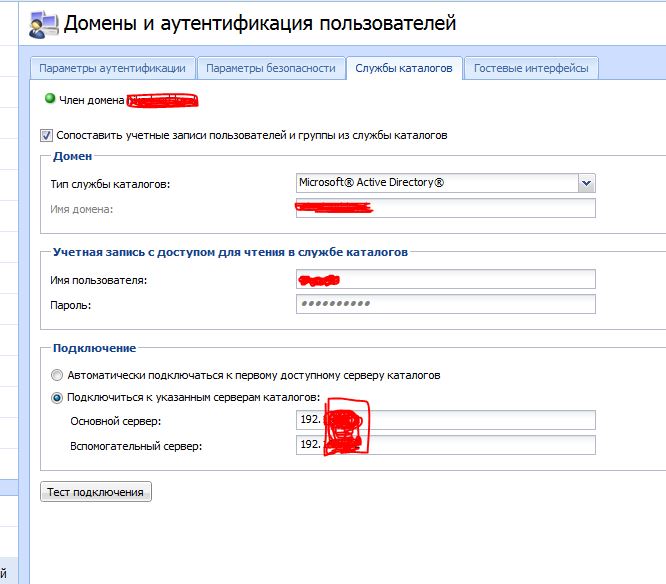Select automatic connection to first available server
The height and width of the screenshot is (584, 666).
tap(56, 375)
